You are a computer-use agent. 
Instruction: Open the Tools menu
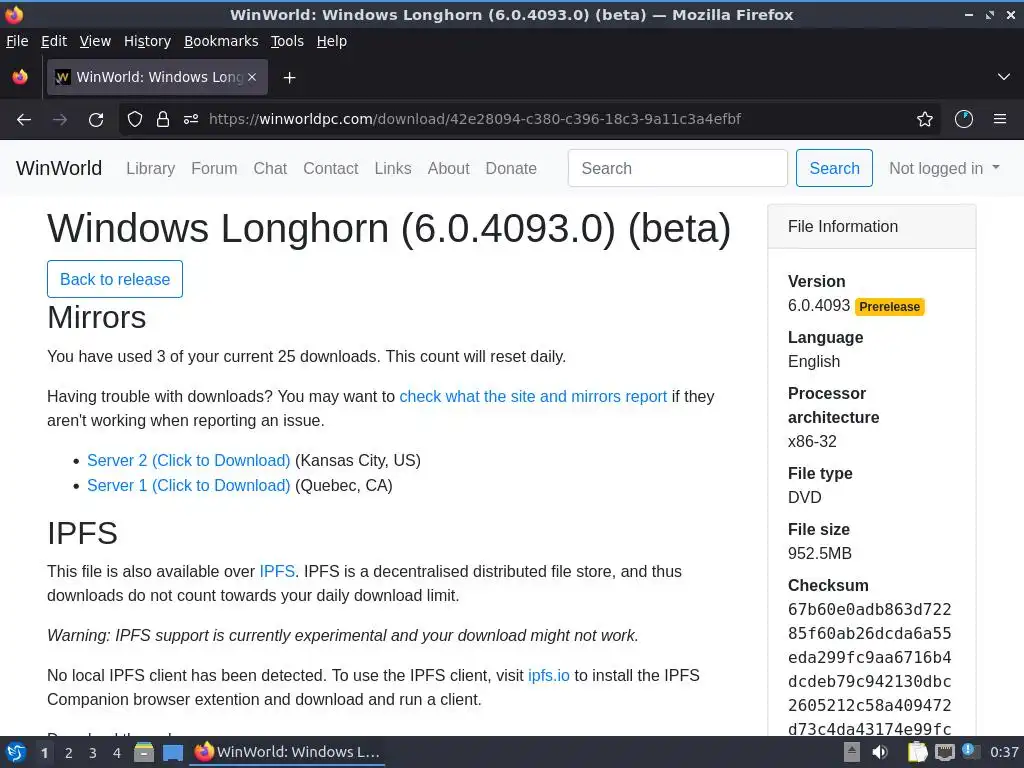(287, 41)
